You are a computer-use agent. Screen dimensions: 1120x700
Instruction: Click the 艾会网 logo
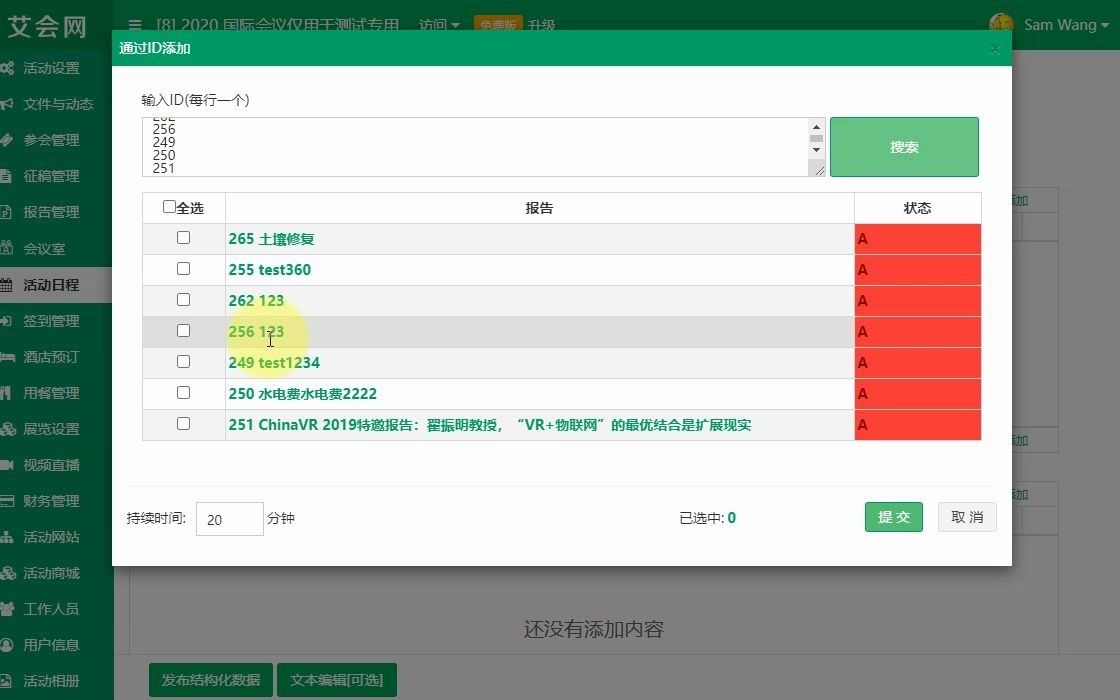tap(48, 24)
